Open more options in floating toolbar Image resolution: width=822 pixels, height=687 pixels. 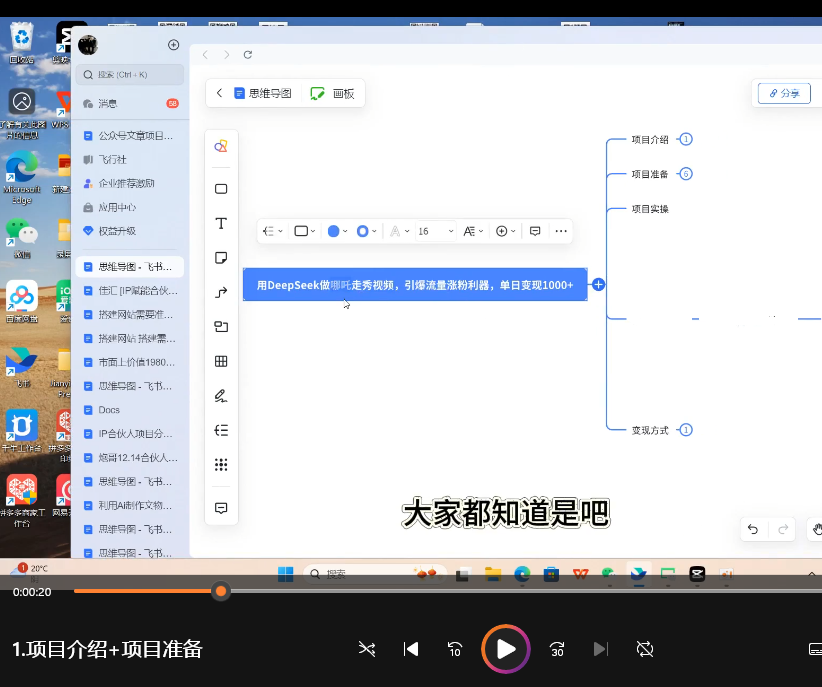click(561, 231)
